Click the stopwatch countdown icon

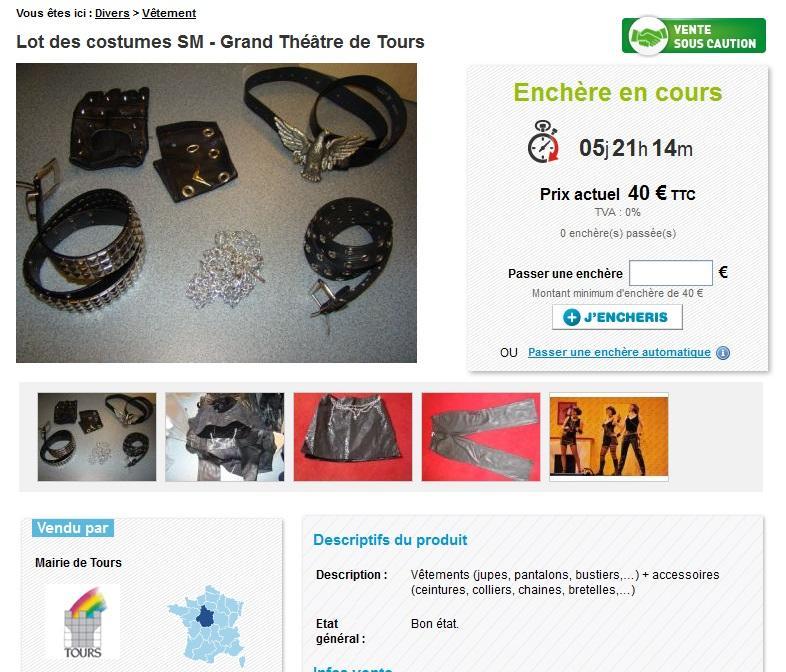(x=543, y=141)
